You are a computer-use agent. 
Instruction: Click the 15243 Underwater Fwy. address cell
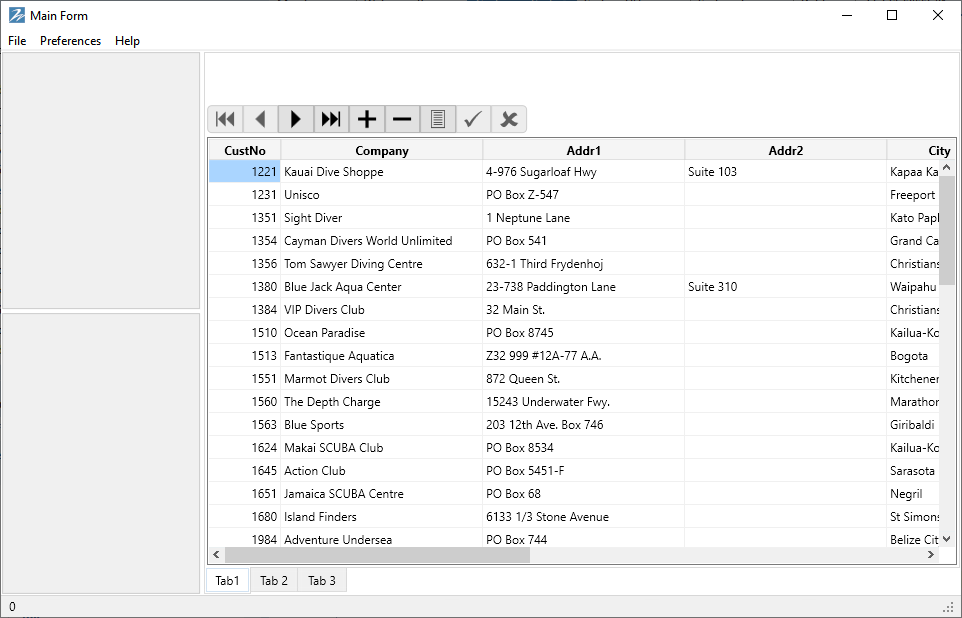[583, 402]
